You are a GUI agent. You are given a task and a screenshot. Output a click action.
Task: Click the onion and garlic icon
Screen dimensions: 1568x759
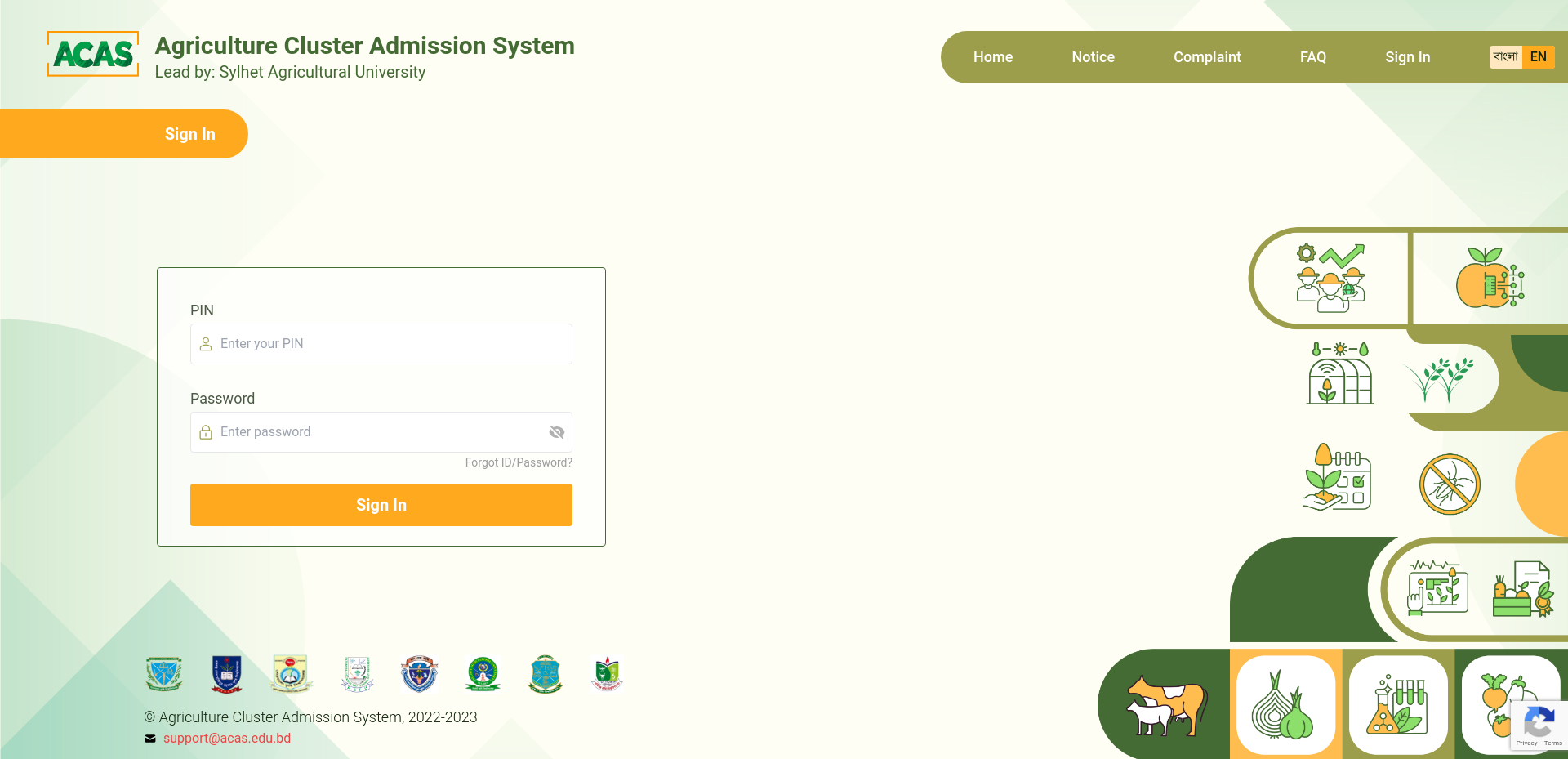pyautogui.click(x=1283, y=704)
